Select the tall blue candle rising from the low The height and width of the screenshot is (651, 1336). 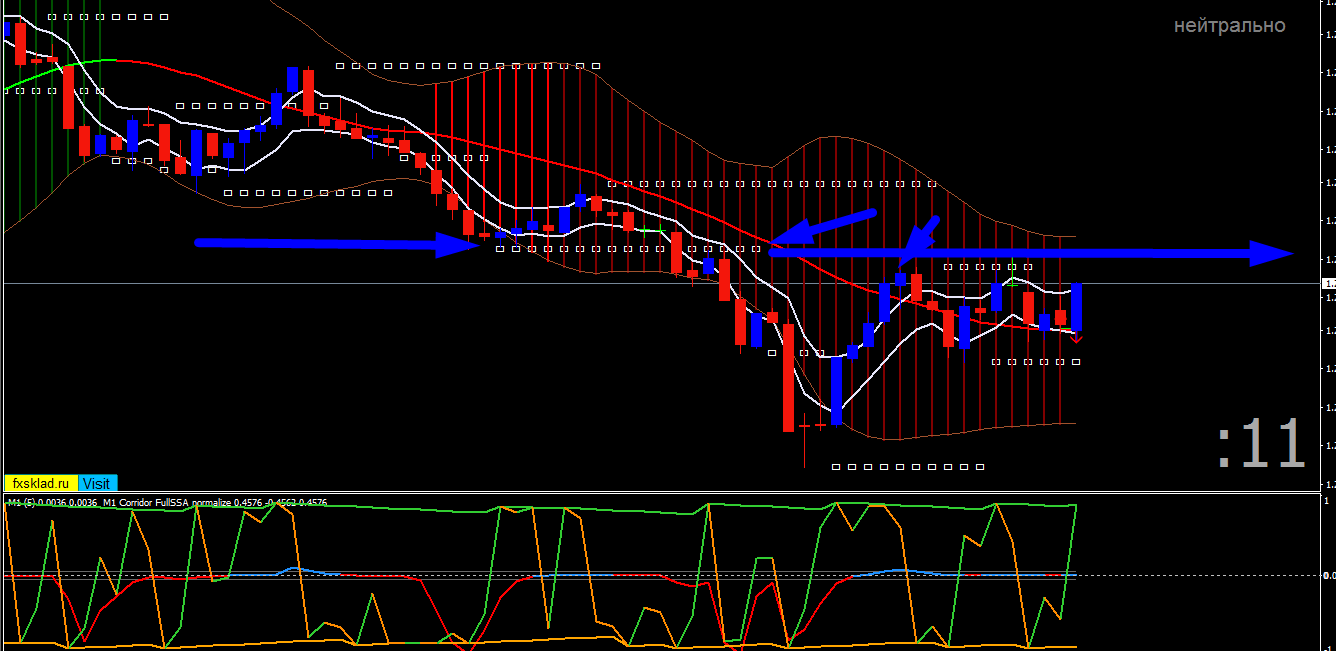point(836,391)
